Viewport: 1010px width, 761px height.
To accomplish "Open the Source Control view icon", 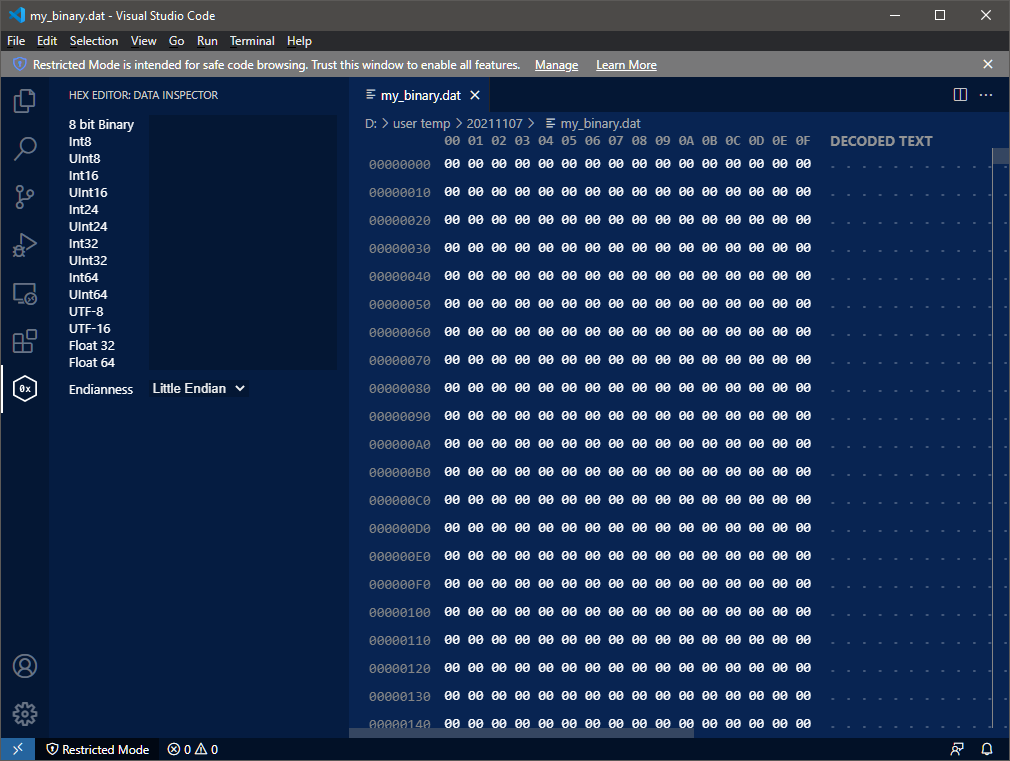I will tap(24, 197).
